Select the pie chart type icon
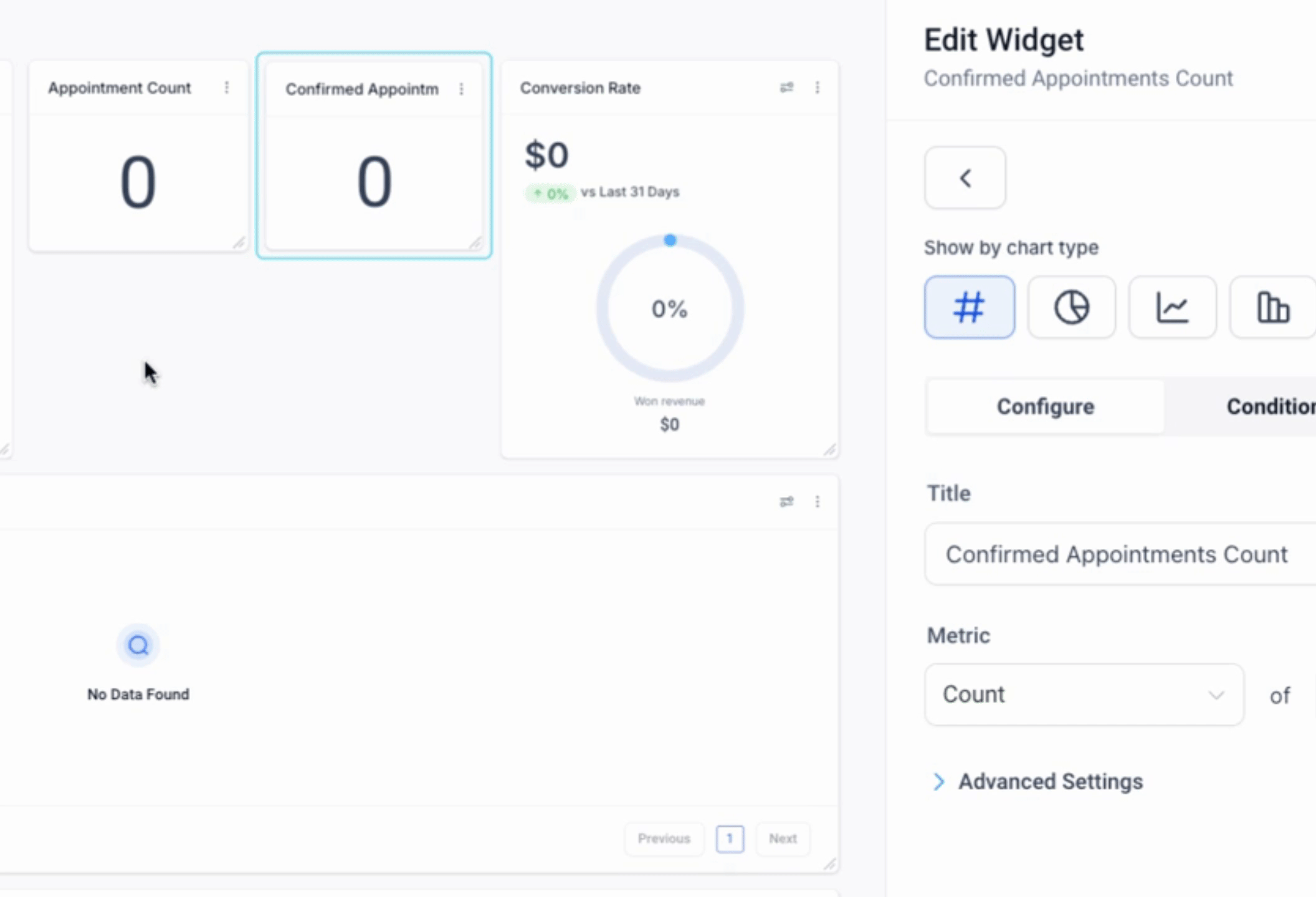Screen dimensions: 1316x897 pyautogui.click(x=1071, y=307)
